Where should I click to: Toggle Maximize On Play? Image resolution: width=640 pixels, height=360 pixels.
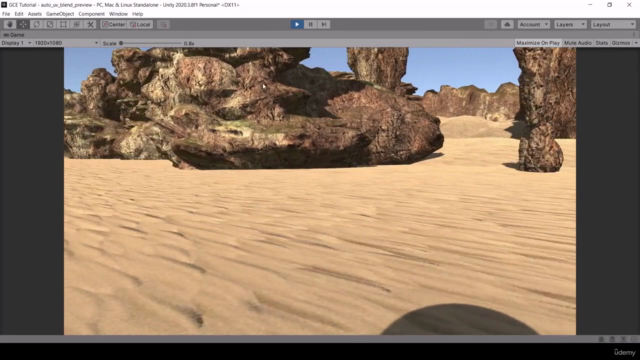(x=538, y=43)
